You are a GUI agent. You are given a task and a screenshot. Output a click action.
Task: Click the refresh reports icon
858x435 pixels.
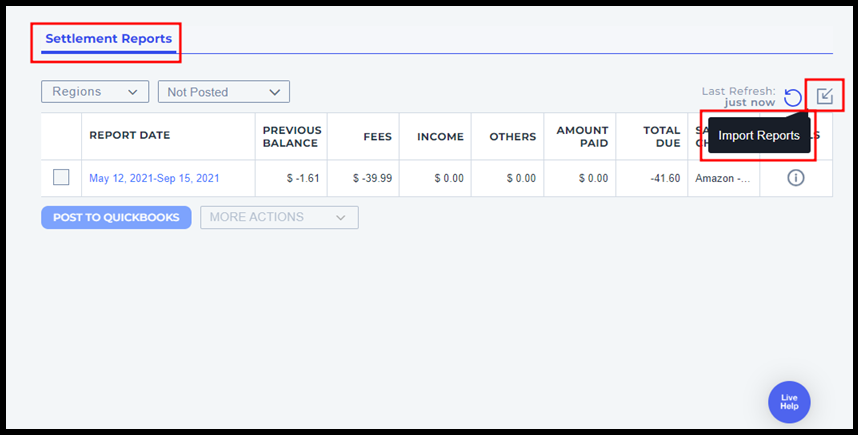(793, 97)
